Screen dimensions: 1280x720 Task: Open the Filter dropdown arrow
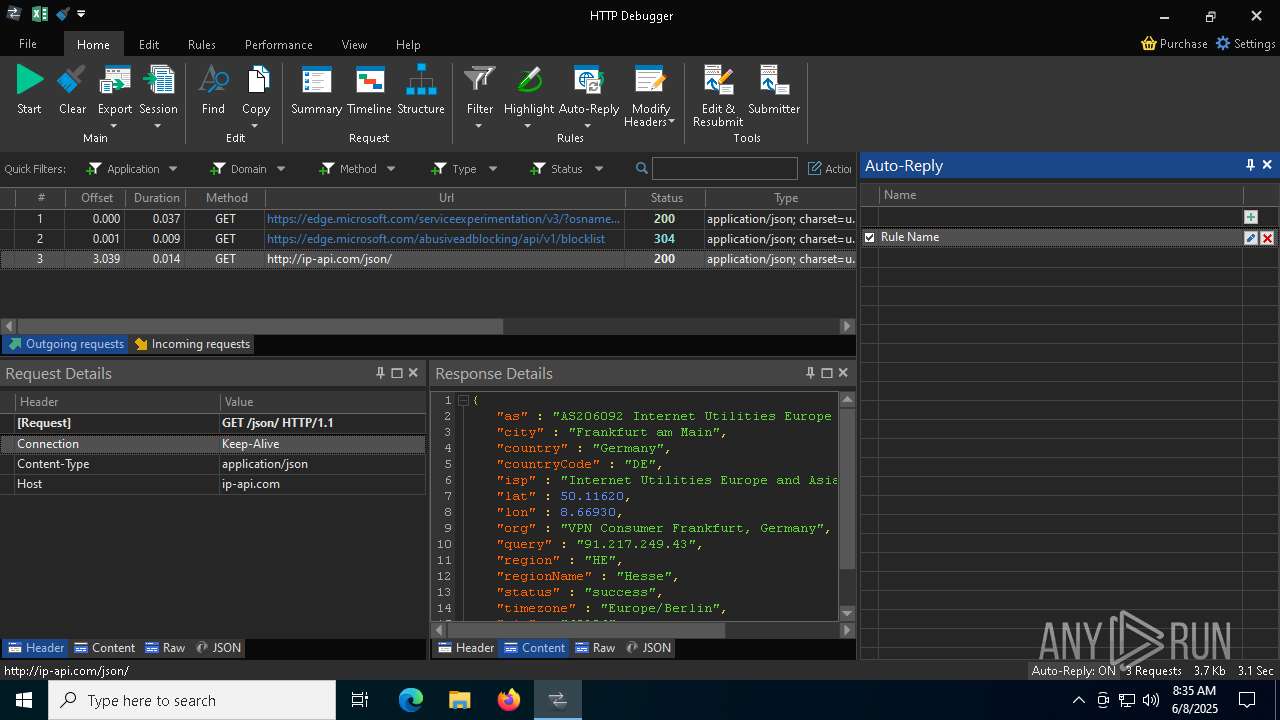(479, 126)
